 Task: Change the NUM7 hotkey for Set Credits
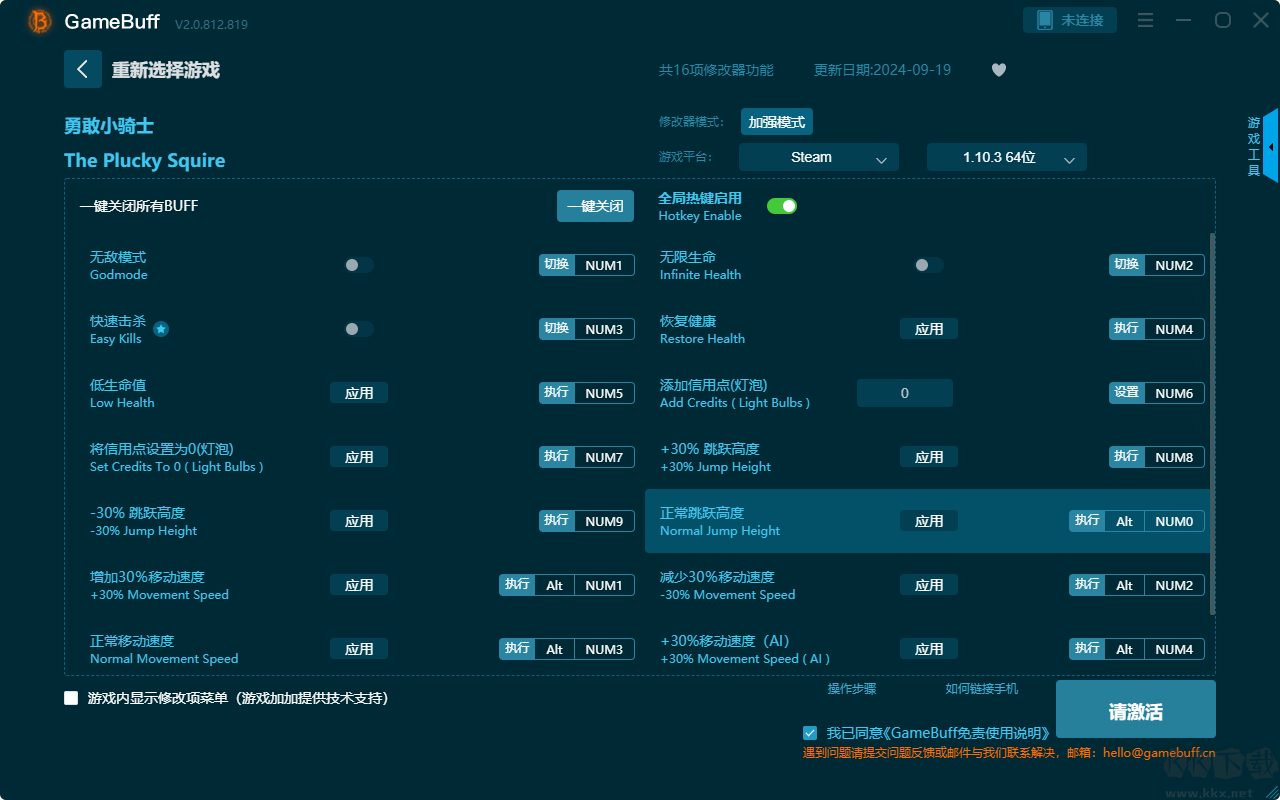(x=604, y=457)
